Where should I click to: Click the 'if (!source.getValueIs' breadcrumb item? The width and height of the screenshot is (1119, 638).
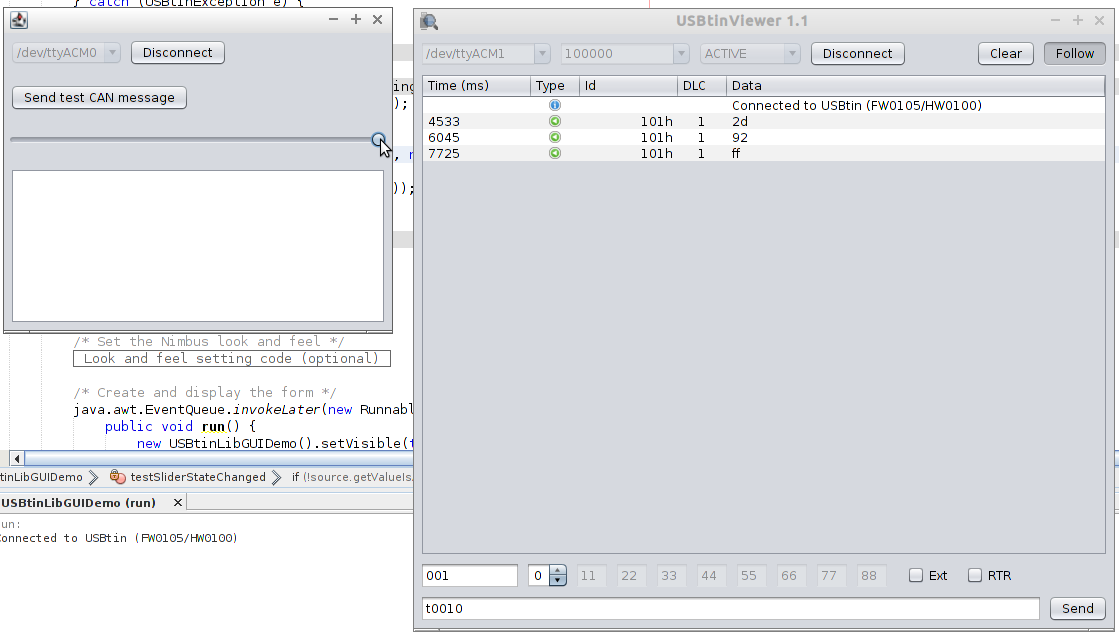tap(352, 477)
